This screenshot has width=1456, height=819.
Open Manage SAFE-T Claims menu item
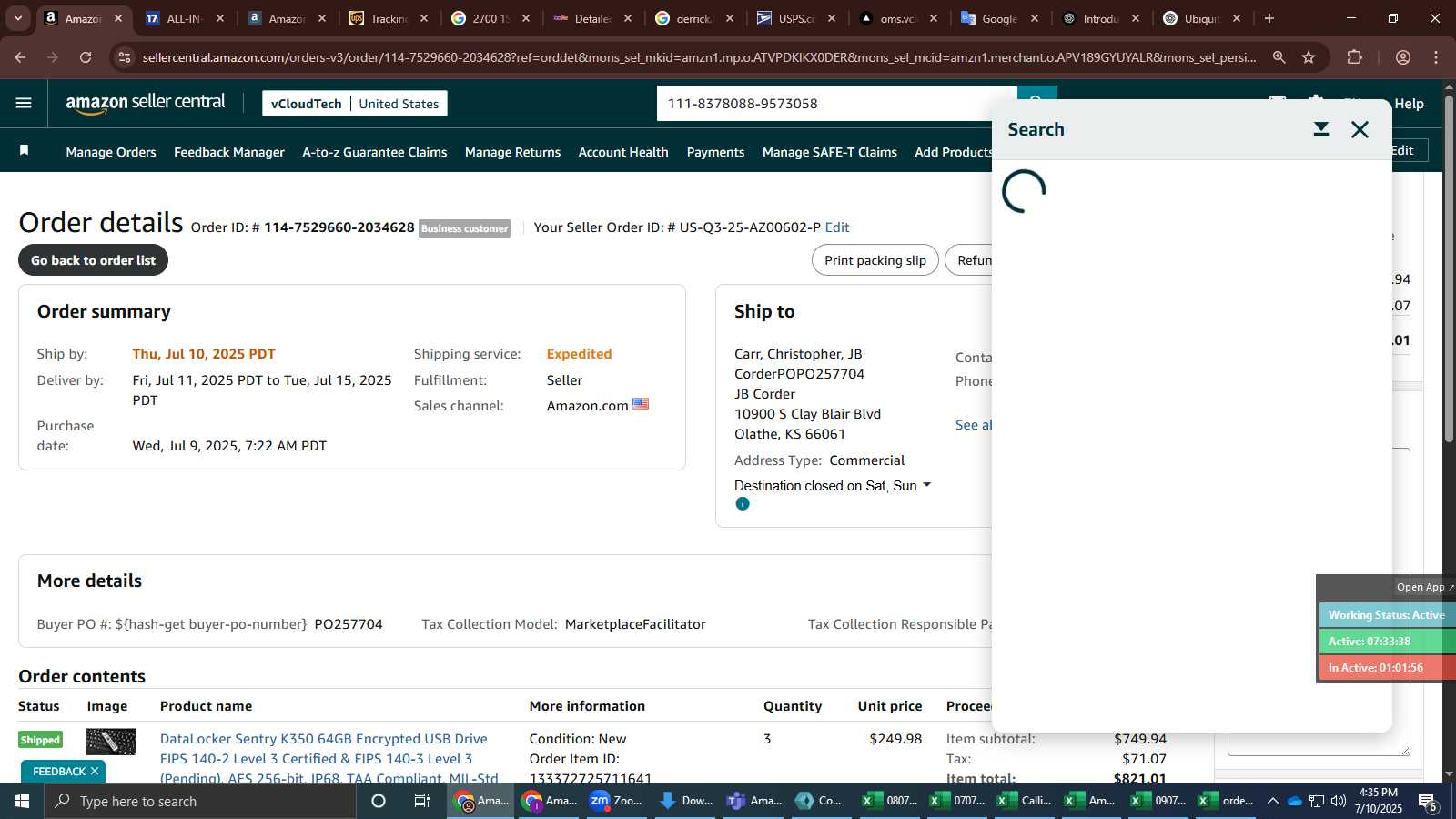coord(830,152)
